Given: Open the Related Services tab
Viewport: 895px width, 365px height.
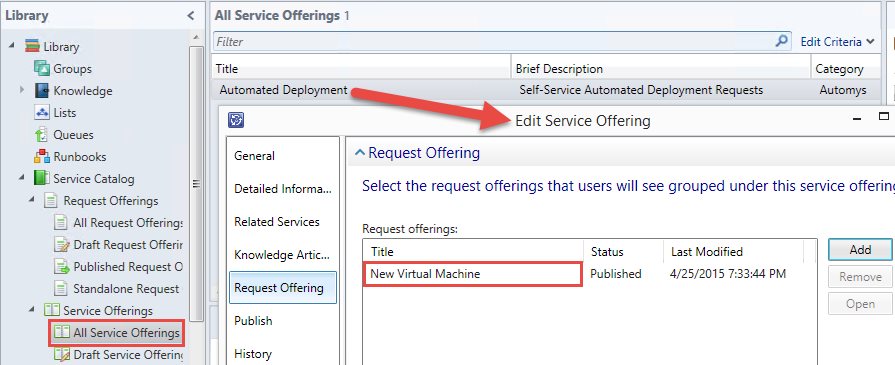Looking at the screenshot, I should 277,222.
